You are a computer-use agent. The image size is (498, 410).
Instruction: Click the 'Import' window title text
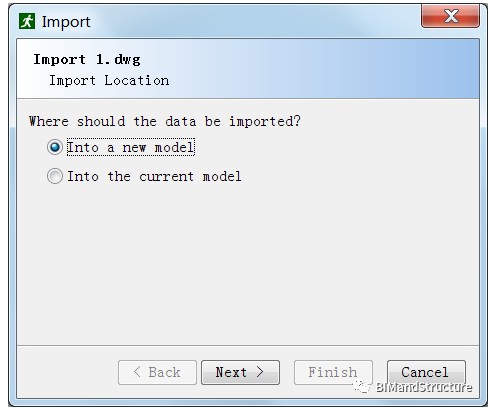(x=66, y=22)
